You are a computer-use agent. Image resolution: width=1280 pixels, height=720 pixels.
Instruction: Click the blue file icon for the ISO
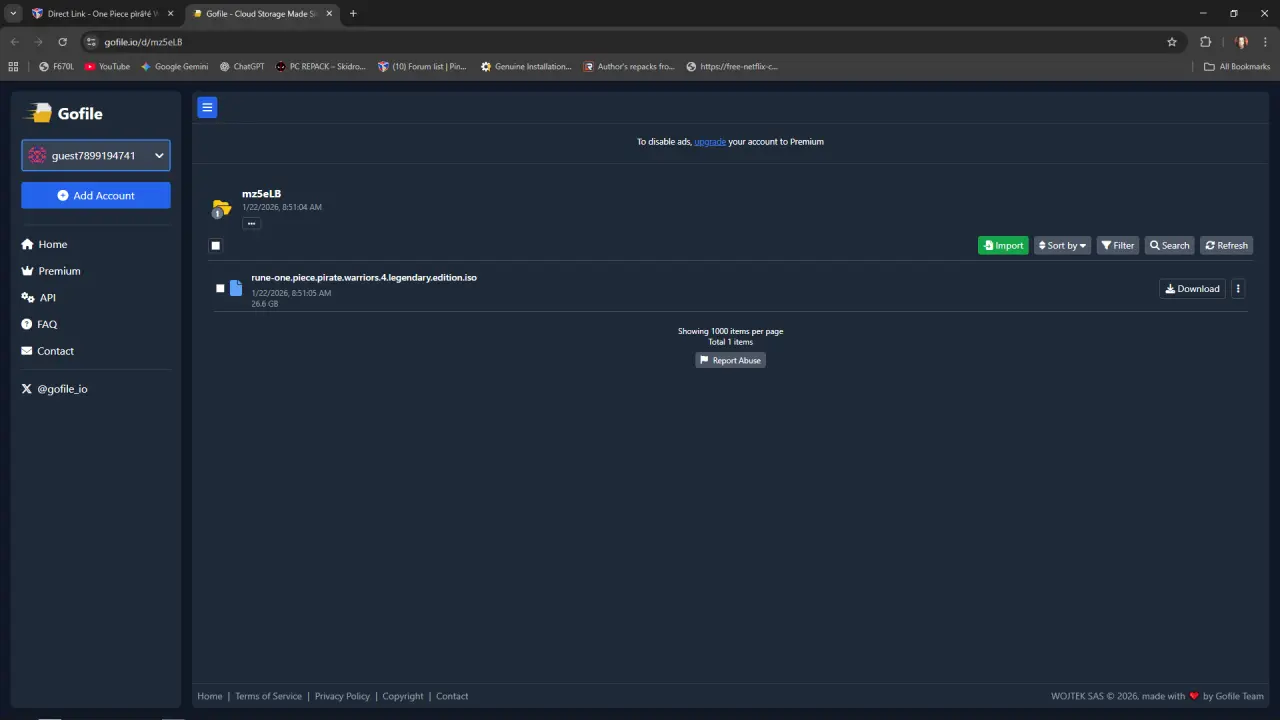(236, 288)
